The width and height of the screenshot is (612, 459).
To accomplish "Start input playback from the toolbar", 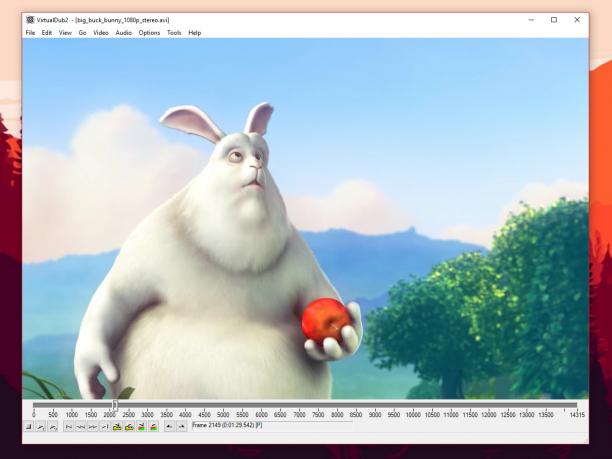I will point(41,427).
